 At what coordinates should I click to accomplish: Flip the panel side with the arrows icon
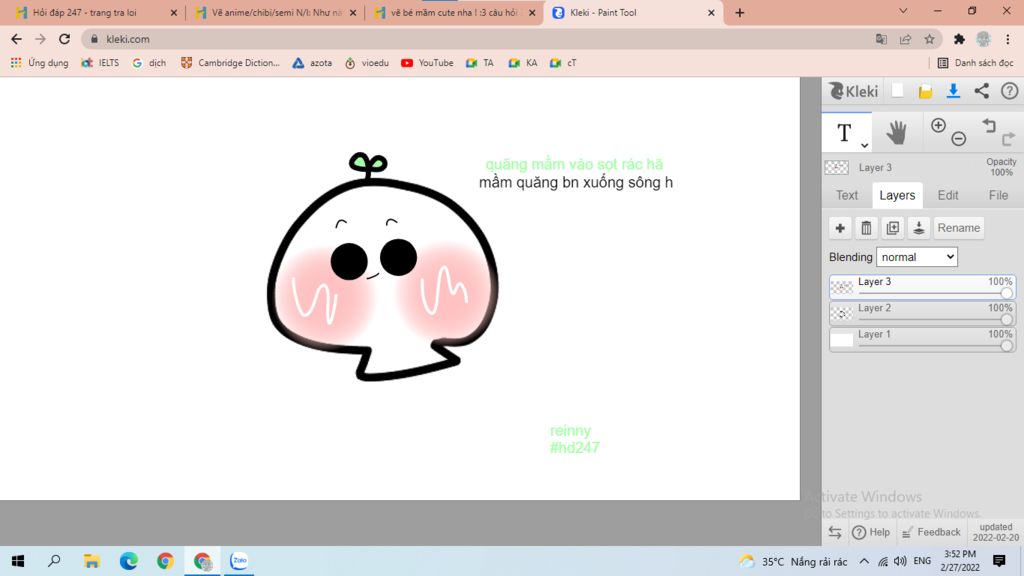[x=835, y=532]
